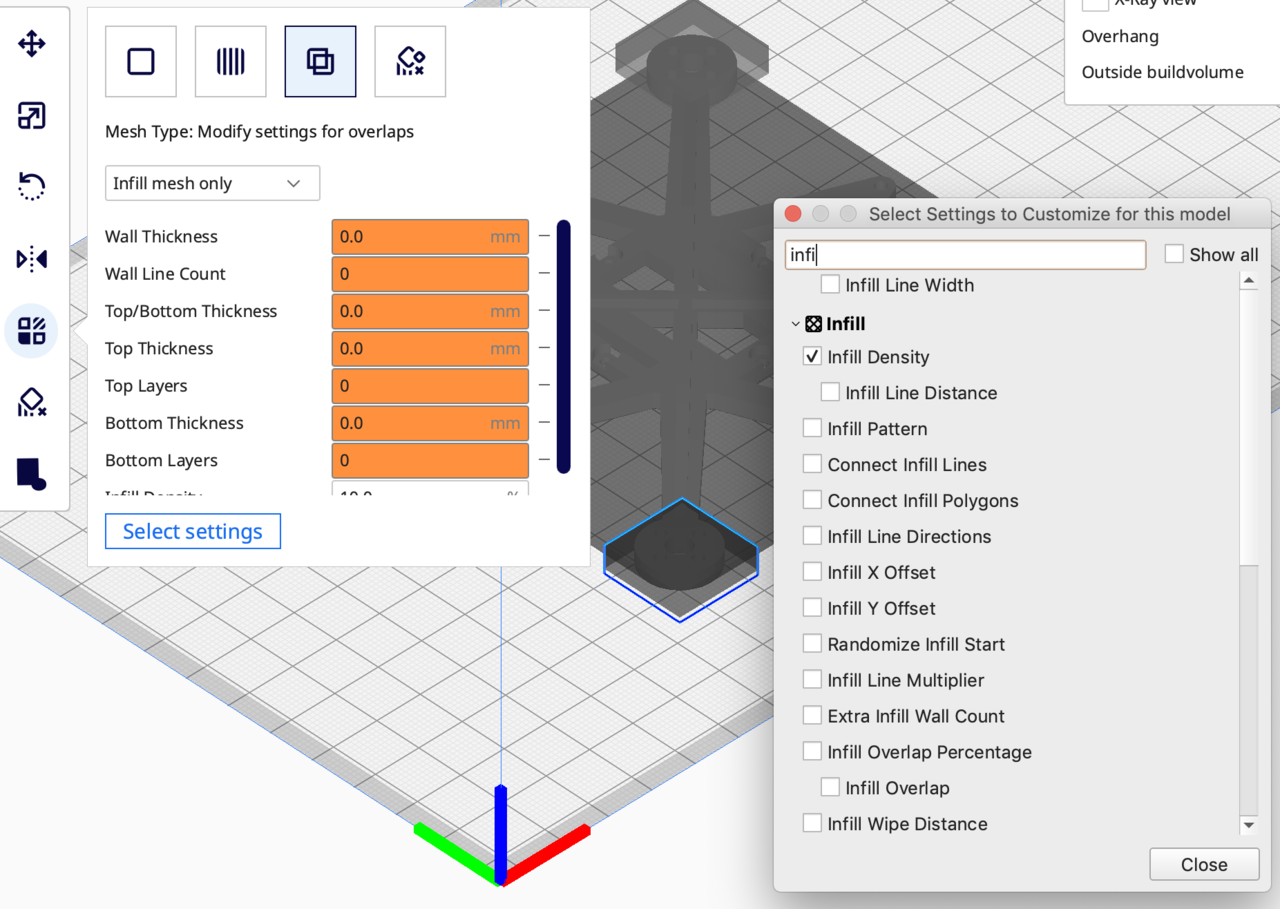Screen dimensions: 1280x909
Task: Check Infill Line Distance setting
Action: click(x=830, y=393)
